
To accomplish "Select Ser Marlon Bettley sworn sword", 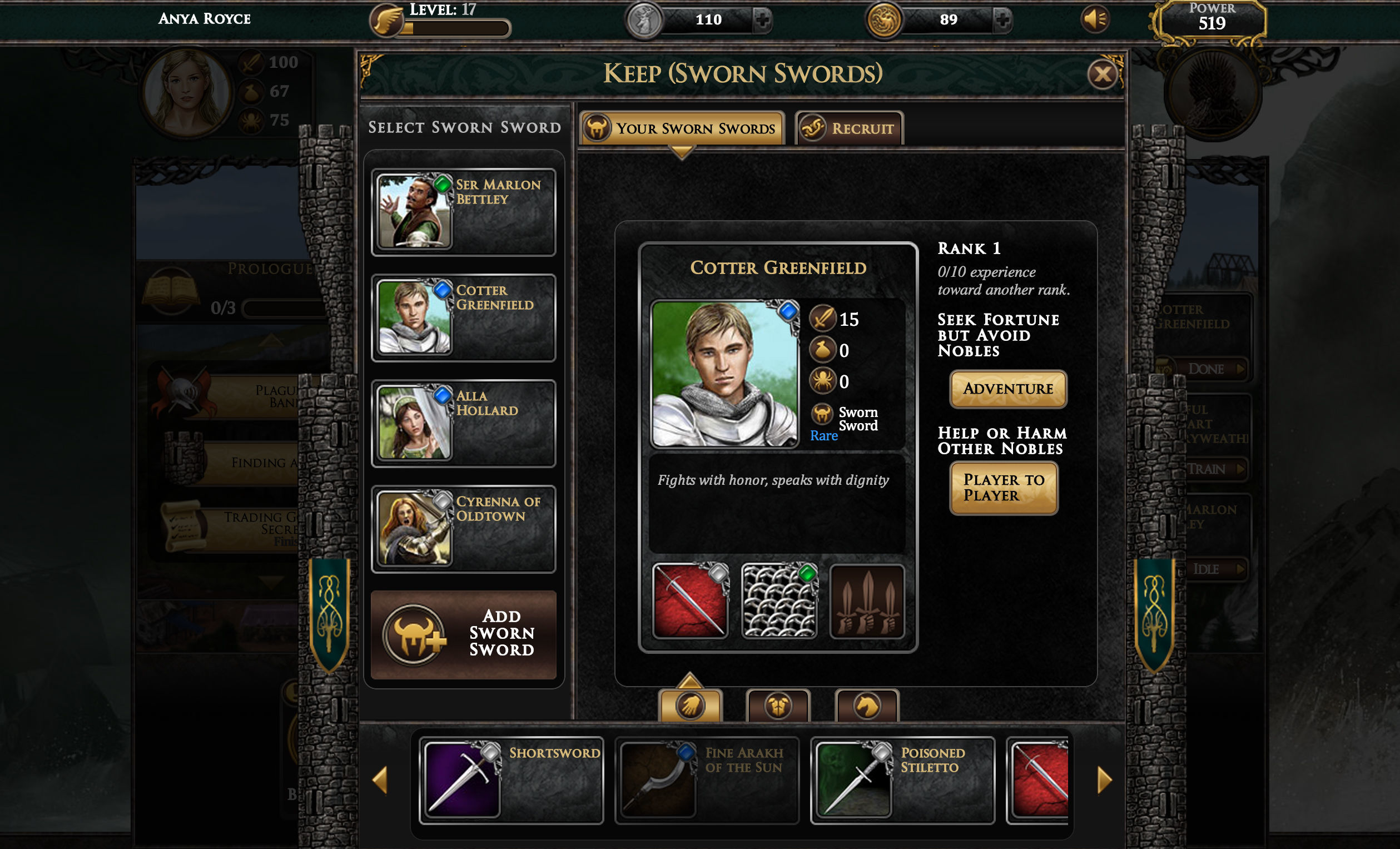I will pyautogui.click(x=463, y=211).
